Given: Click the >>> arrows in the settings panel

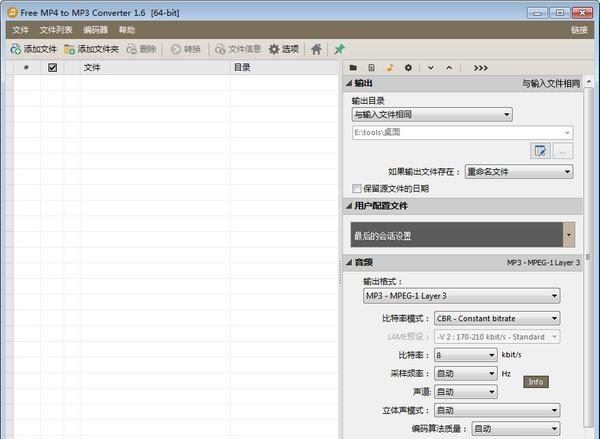Looking at the screenshot, I should click(x=480, y=68).
